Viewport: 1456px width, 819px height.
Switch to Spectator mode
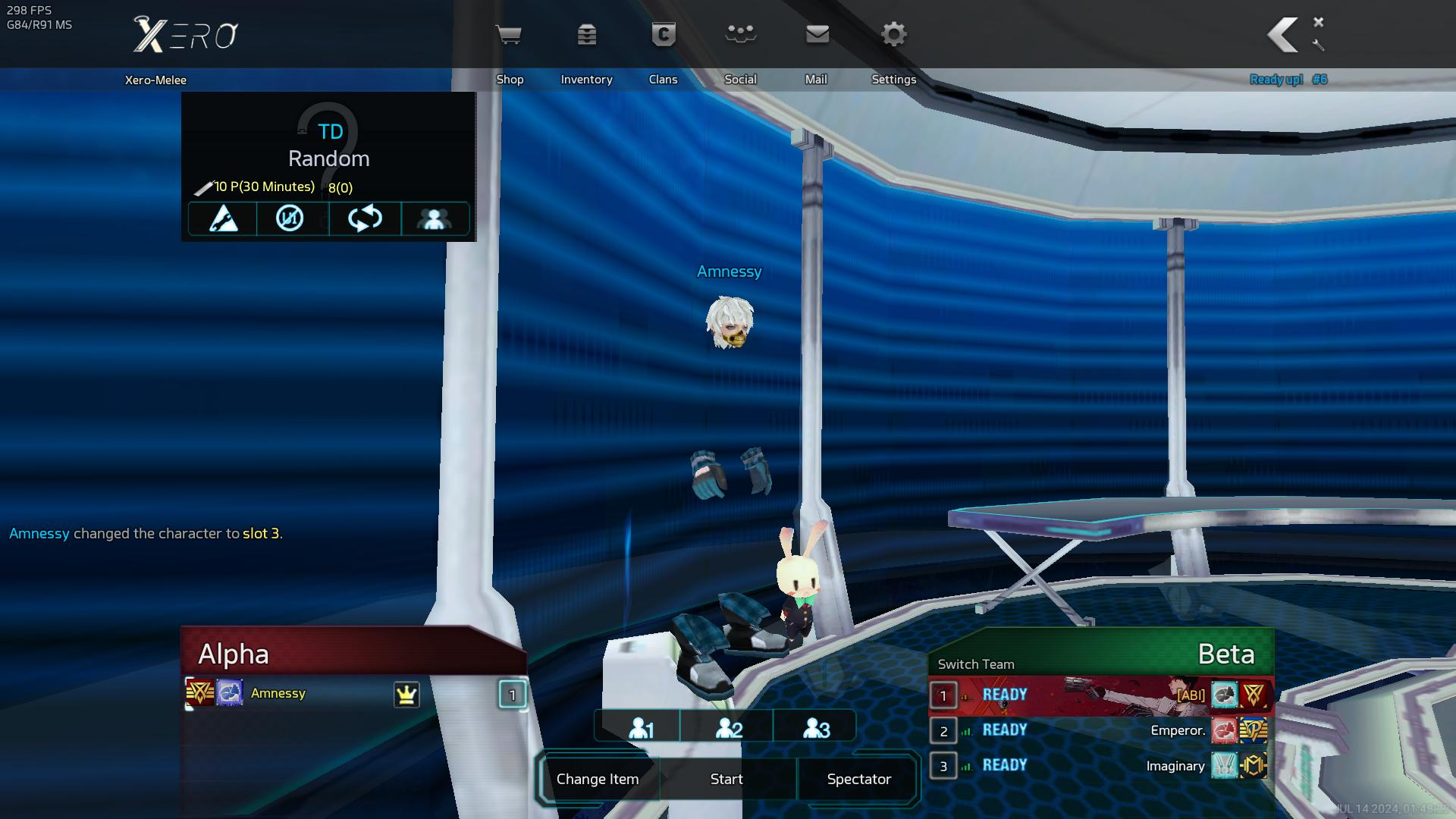pyautogui.click(x=858, y=779)
